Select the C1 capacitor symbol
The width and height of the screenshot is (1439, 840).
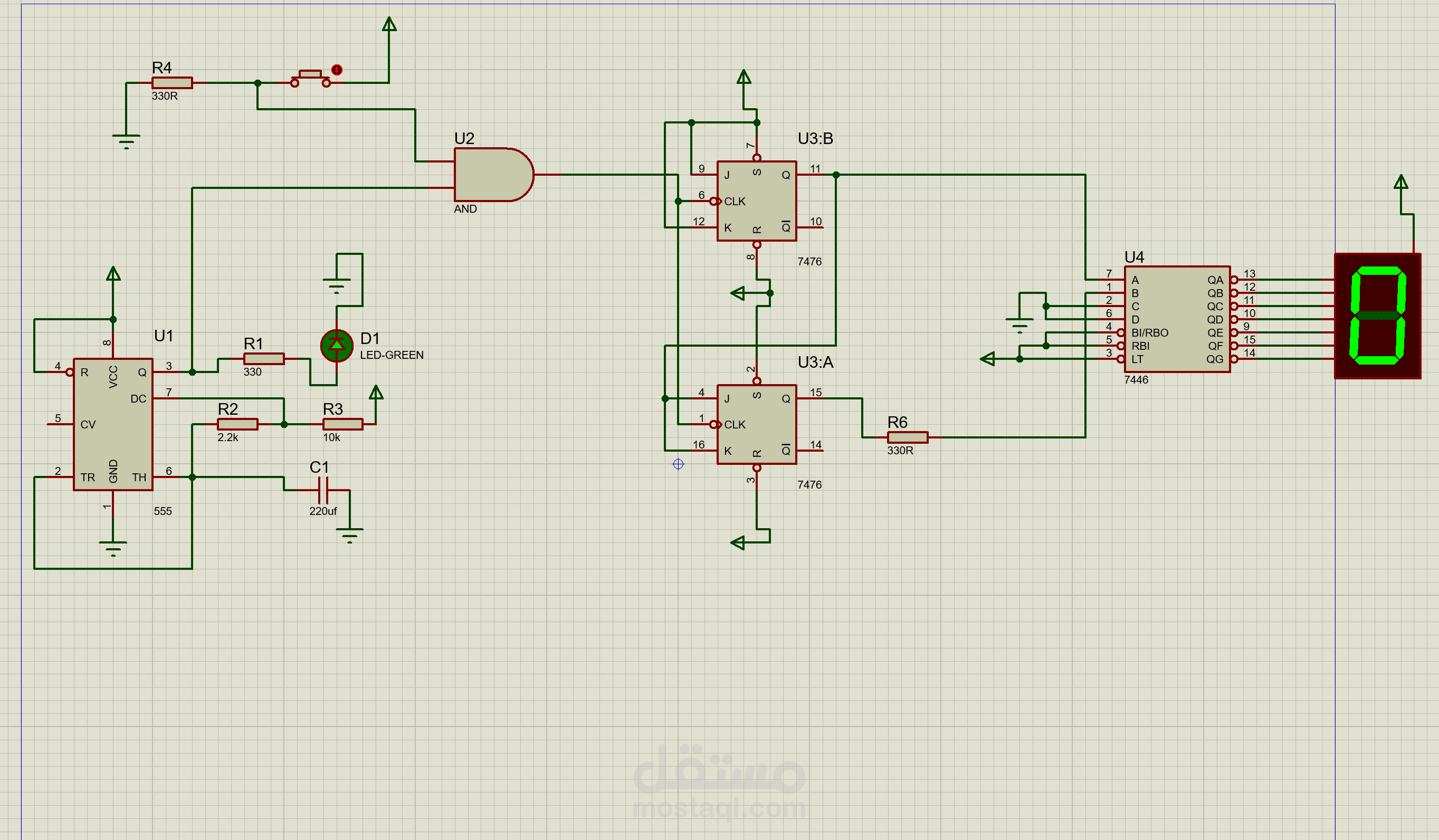tap(322, 490)
